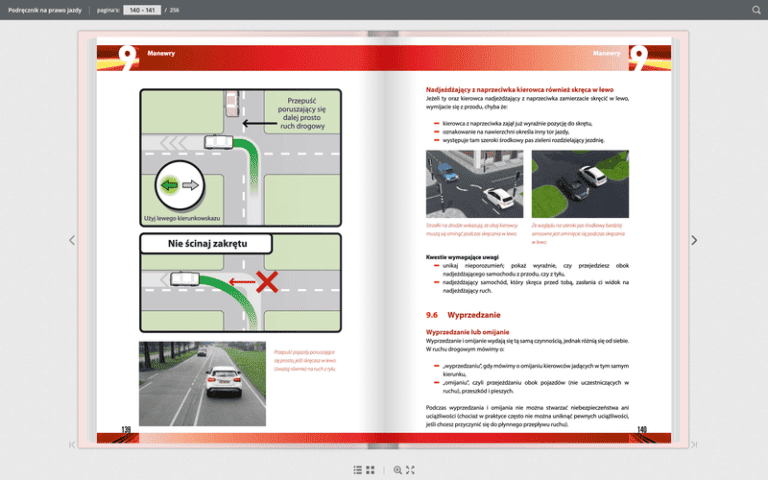This screenshot has width=768, height=480.
Task: Go to next page with right arrow
Action: tap(694, 240)
